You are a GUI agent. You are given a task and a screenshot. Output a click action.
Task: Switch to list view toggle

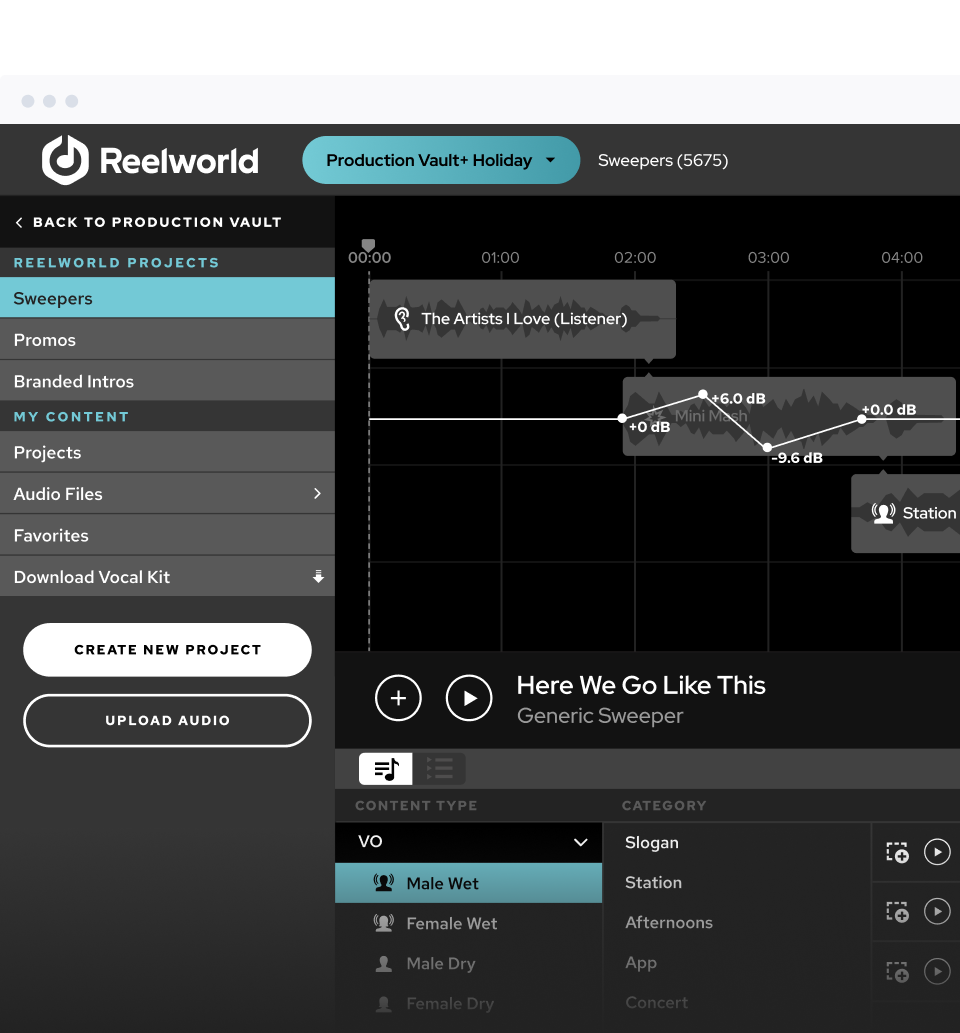click(x=439, y=769)
